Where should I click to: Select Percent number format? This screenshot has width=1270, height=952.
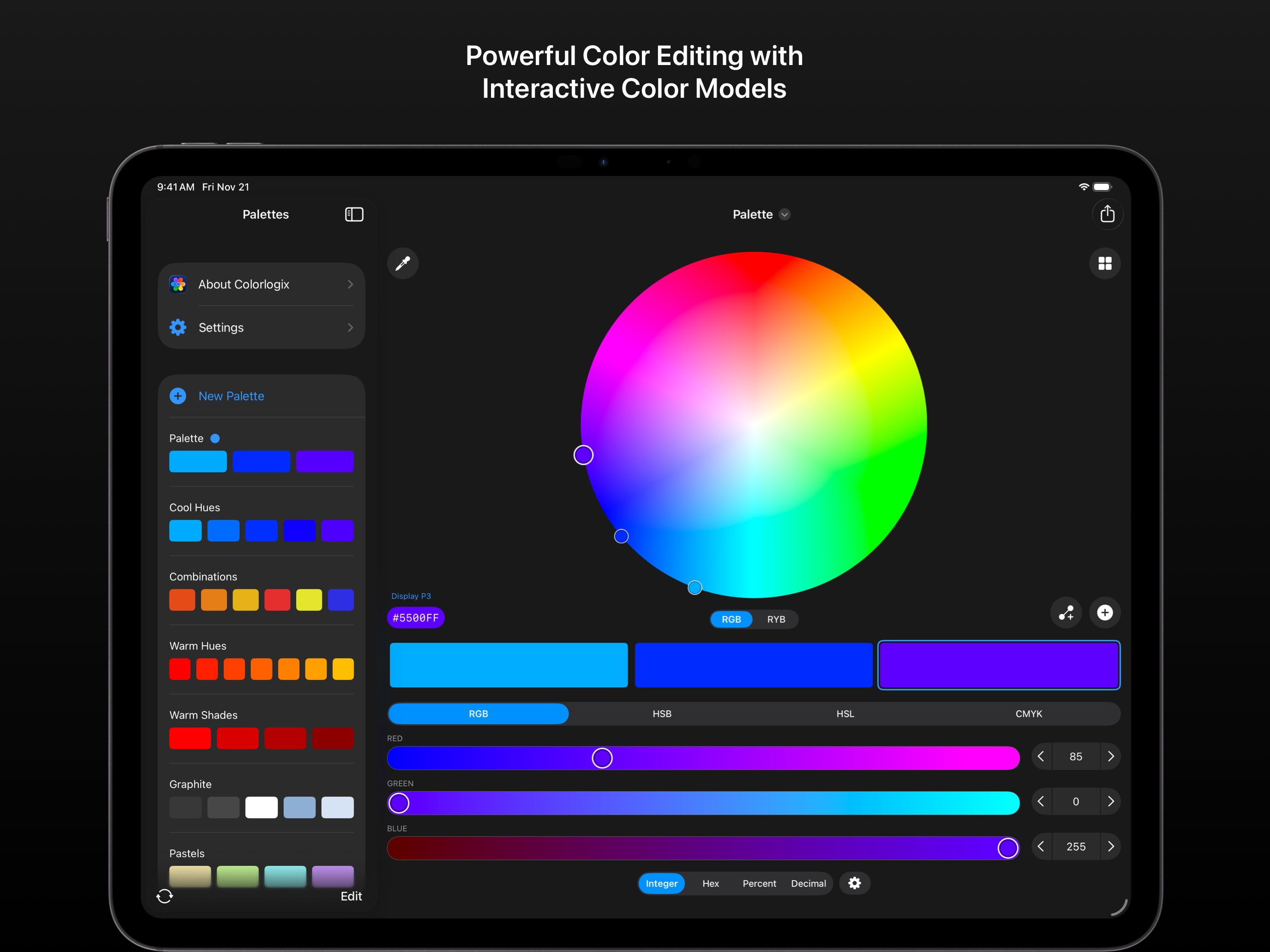(x=759, y=883)
